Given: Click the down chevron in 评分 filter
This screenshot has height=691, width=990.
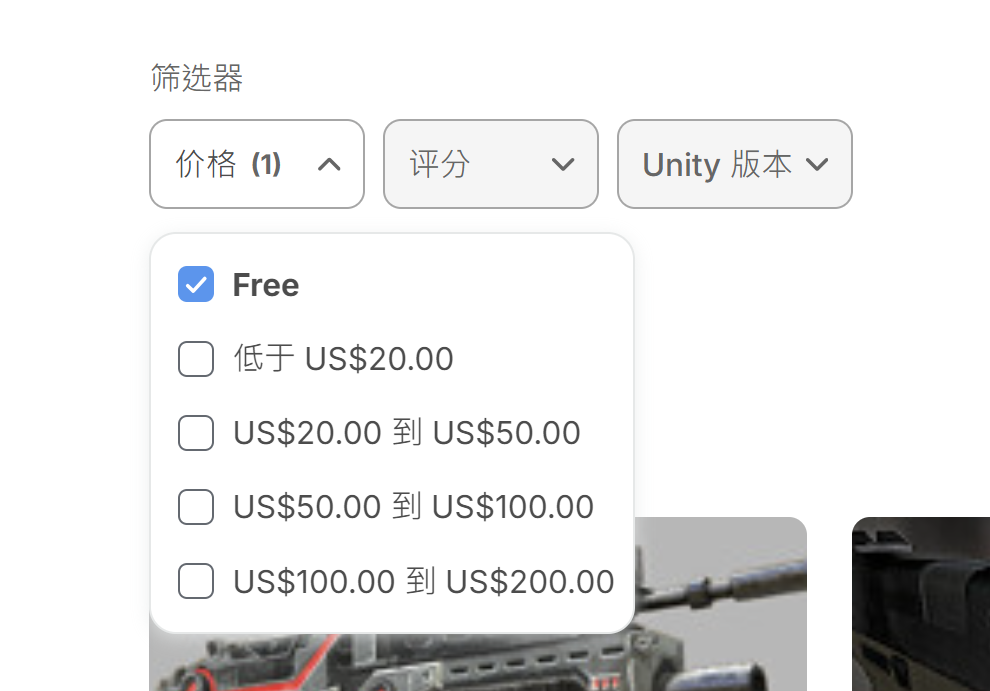Looking at the screenshot, I should [563, 165].
